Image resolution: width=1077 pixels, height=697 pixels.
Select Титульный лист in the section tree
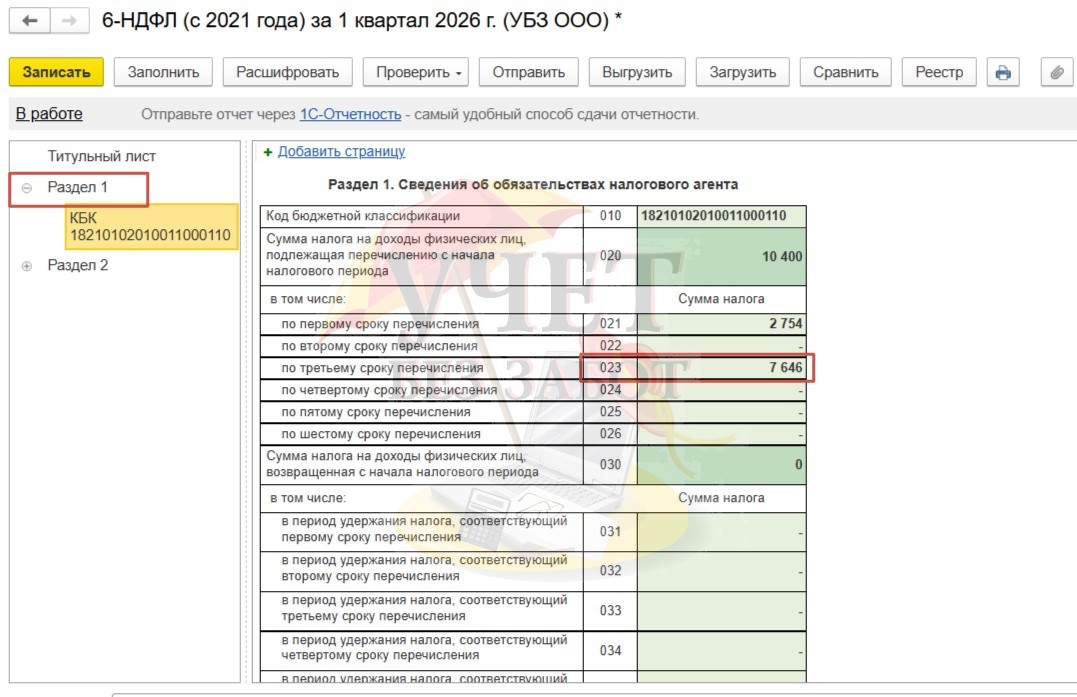tap(102, 156)
